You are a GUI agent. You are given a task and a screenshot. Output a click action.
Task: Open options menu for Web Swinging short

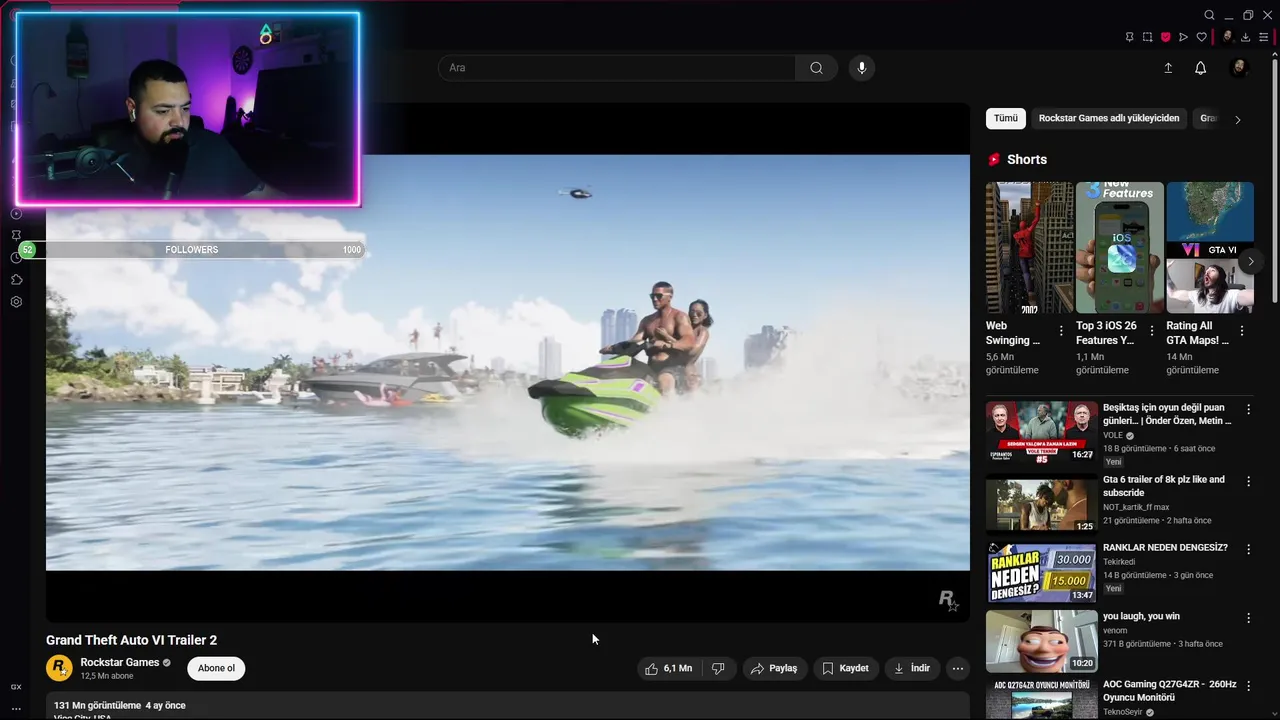click(1061, 331)
